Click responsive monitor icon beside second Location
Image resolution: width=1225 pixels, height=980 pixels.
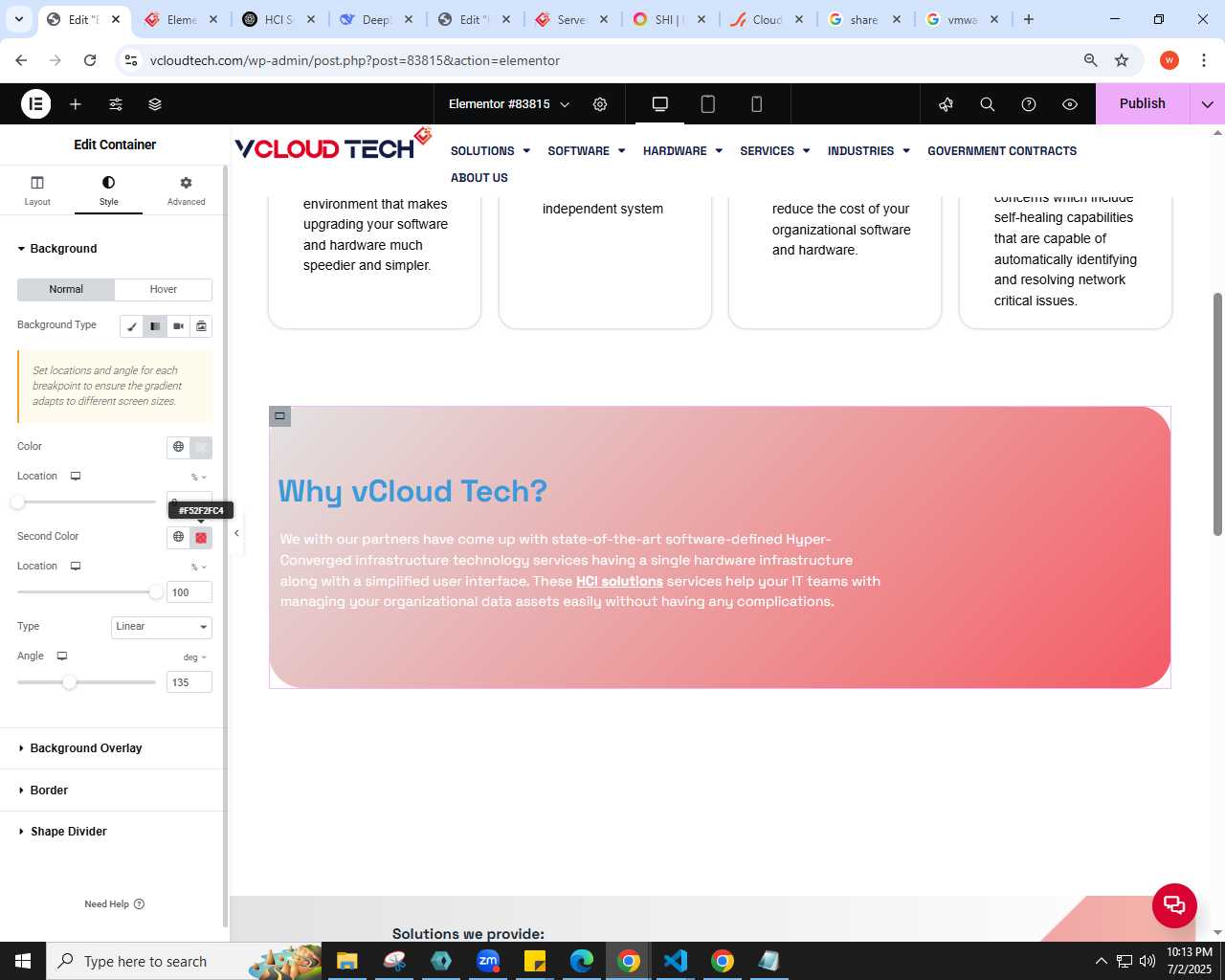pyautogui.click(x=76, y=567)
